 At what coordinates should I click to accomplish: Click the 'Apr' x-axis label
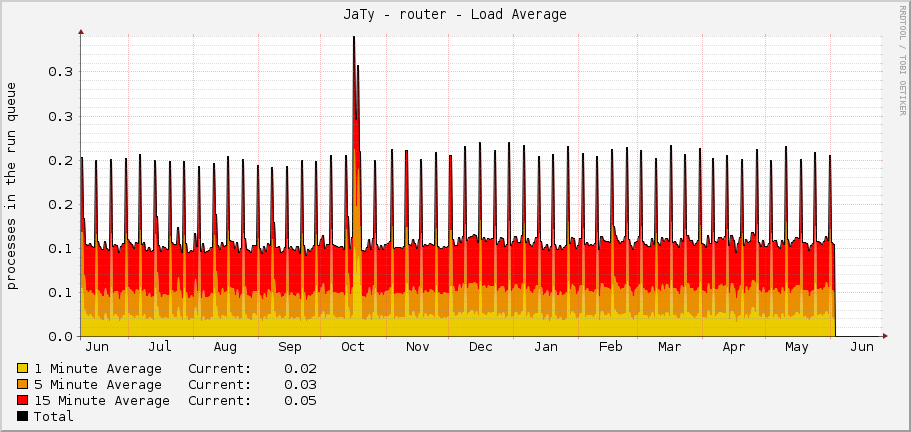[734, 347]
